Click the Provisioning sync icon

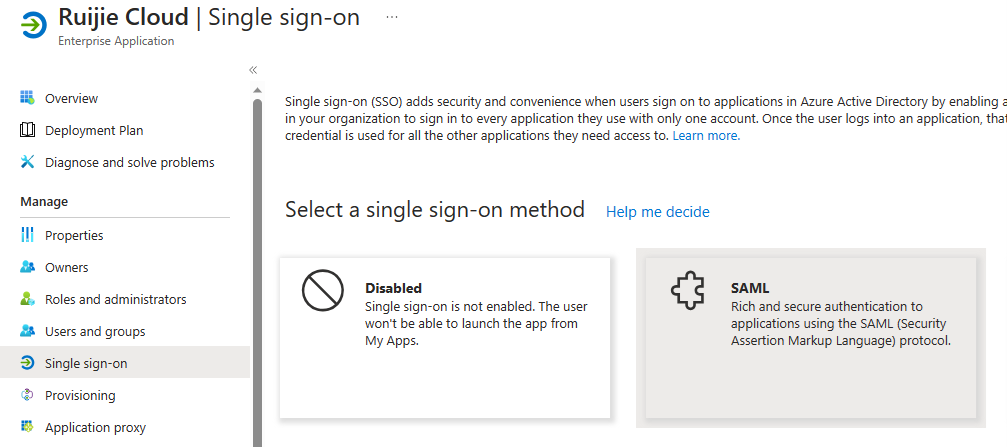(x=27, y=395)
